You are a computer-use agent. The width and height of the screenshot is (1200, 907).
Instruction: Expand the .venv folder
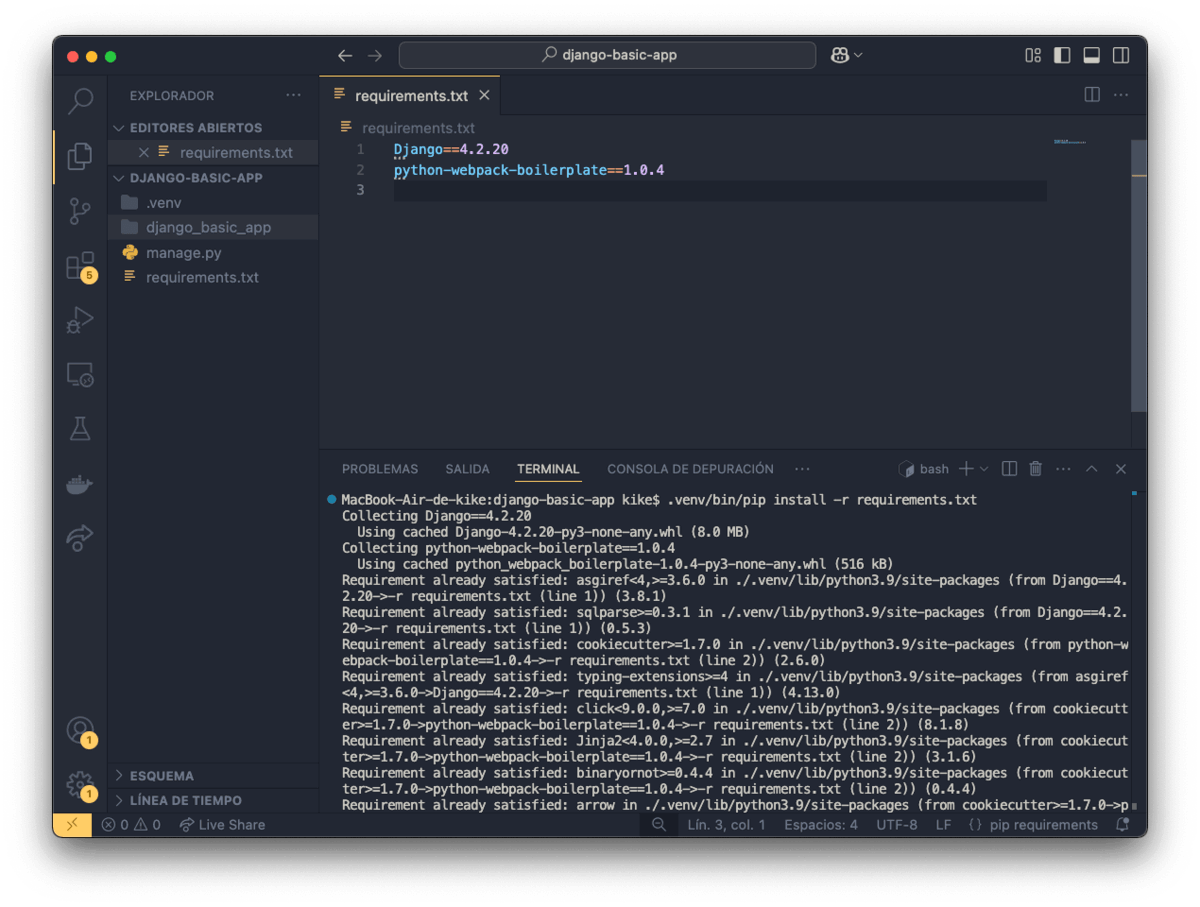click(213, 203)
